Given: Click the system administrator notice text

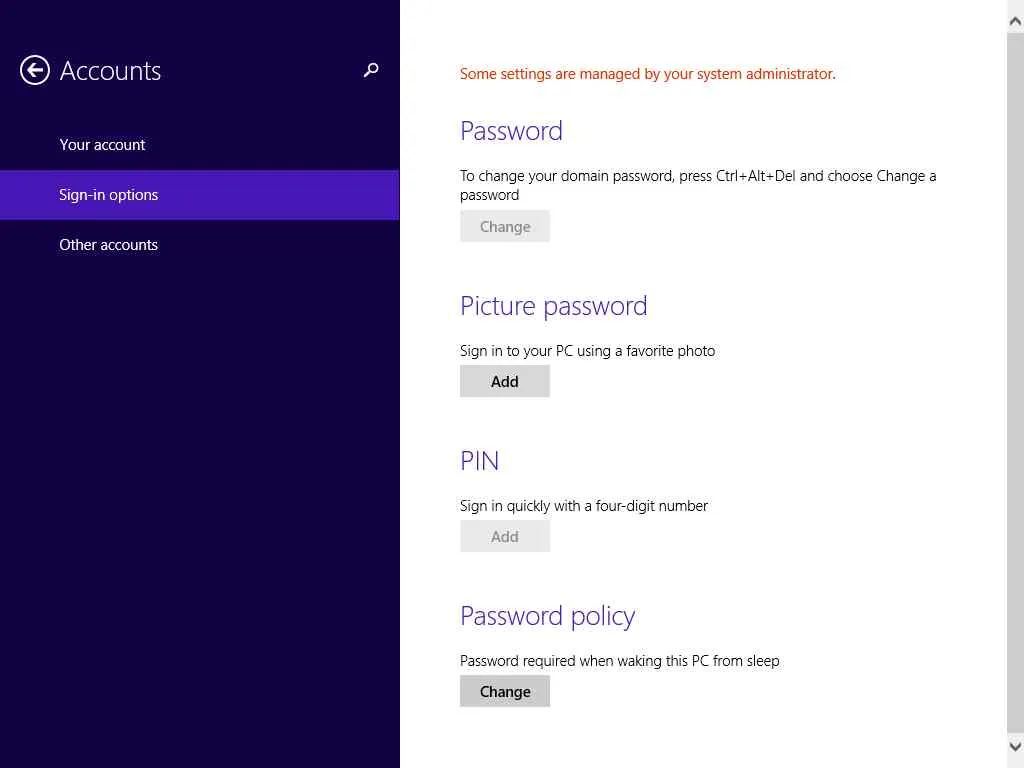Looking at the screenshot, I should point(647,74).
